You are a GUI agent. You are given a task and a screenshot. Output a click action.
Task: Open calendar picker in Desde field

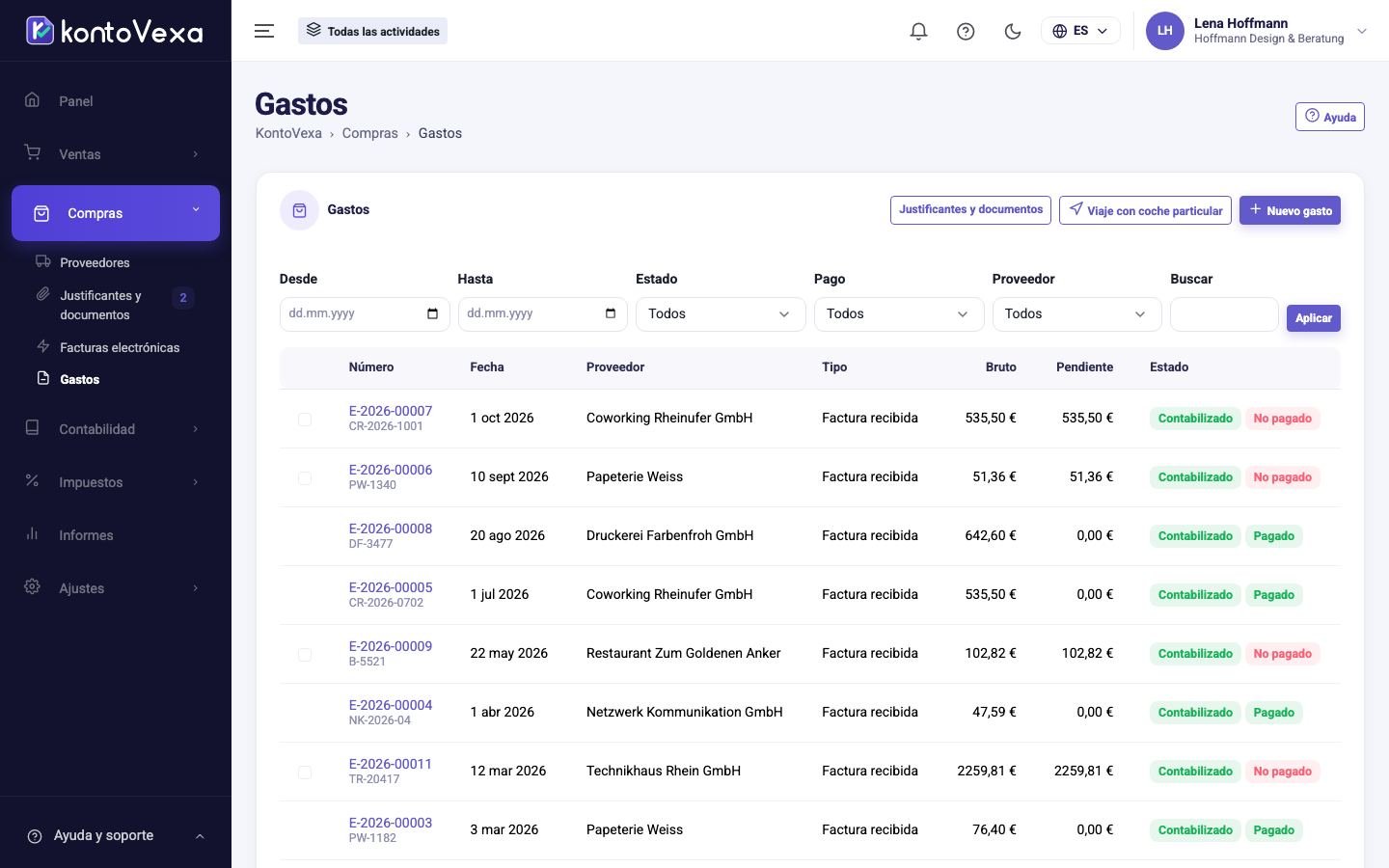tap(432, 313)
